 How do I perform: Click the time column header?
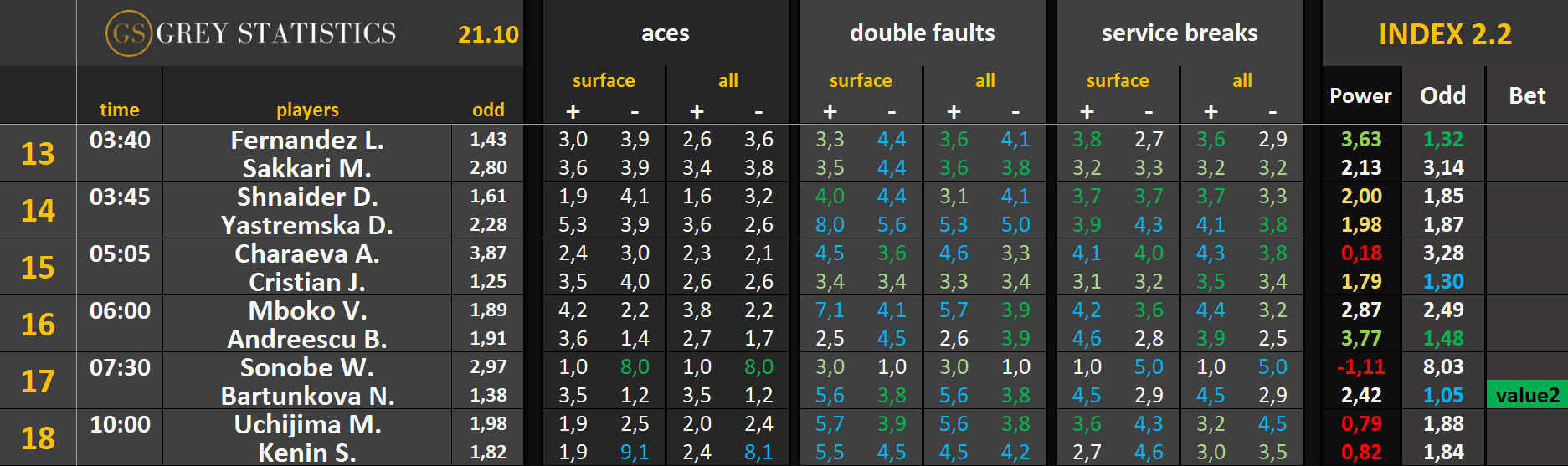pyautogui.click(x=120, y=110)
